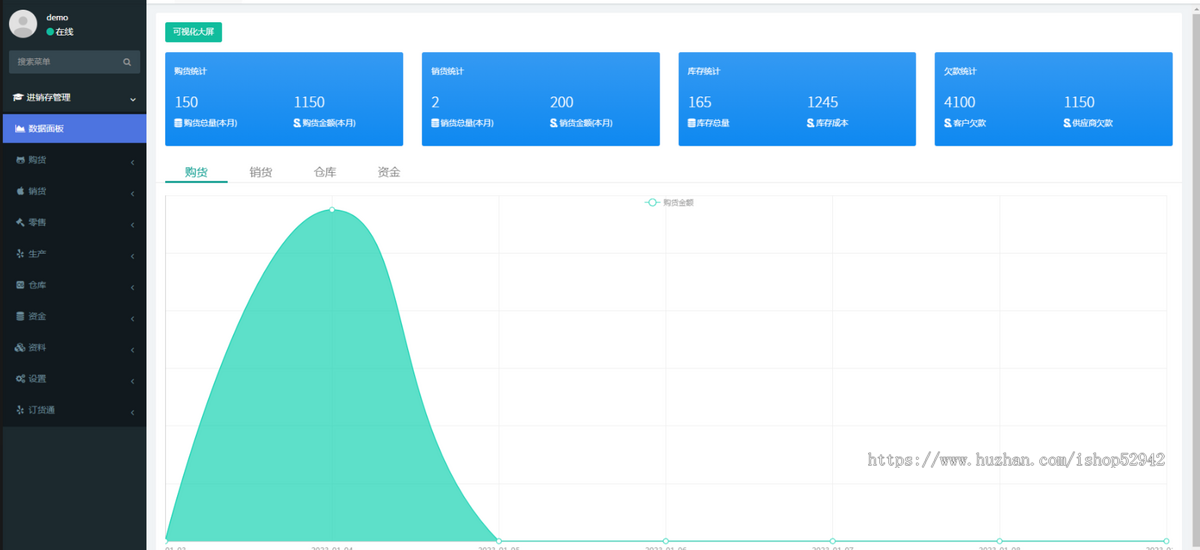Screen dimensions: 1200x550
Task: Click the 2023-01-05 baseline data point
Action: 499,541
